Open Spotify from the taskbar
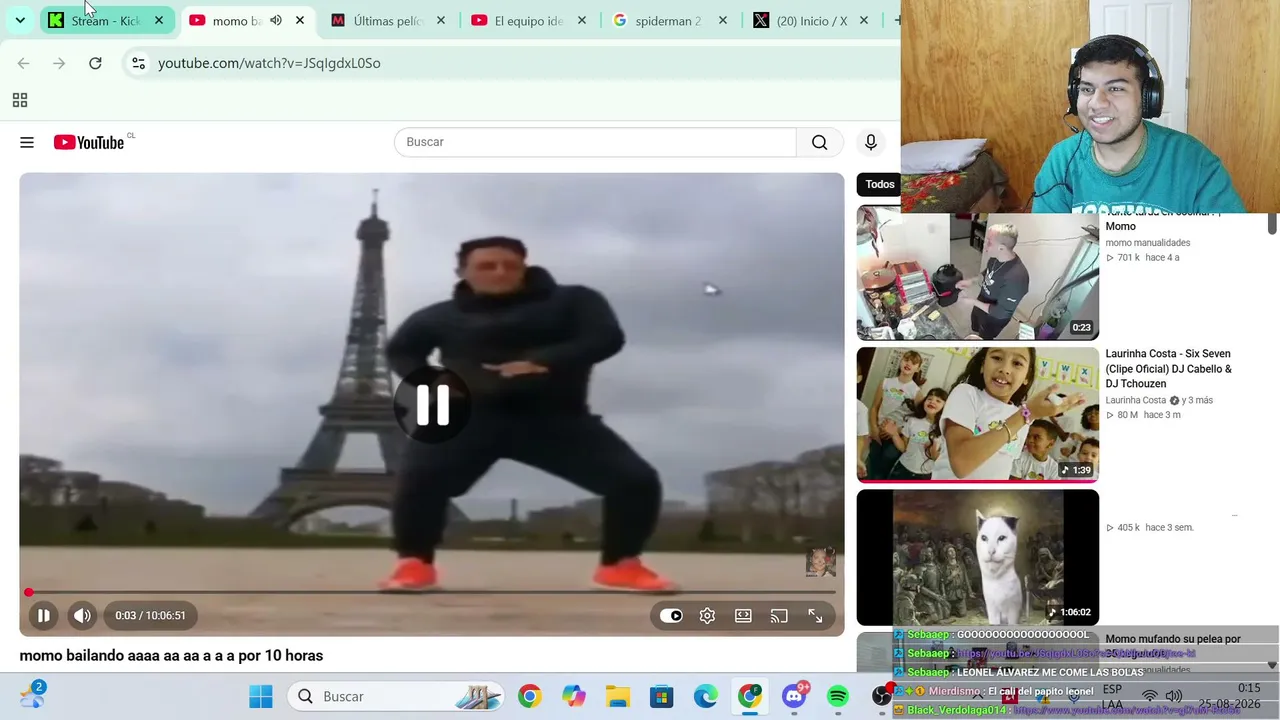Viewport: 1280px width, 720px height. (838, 696)
